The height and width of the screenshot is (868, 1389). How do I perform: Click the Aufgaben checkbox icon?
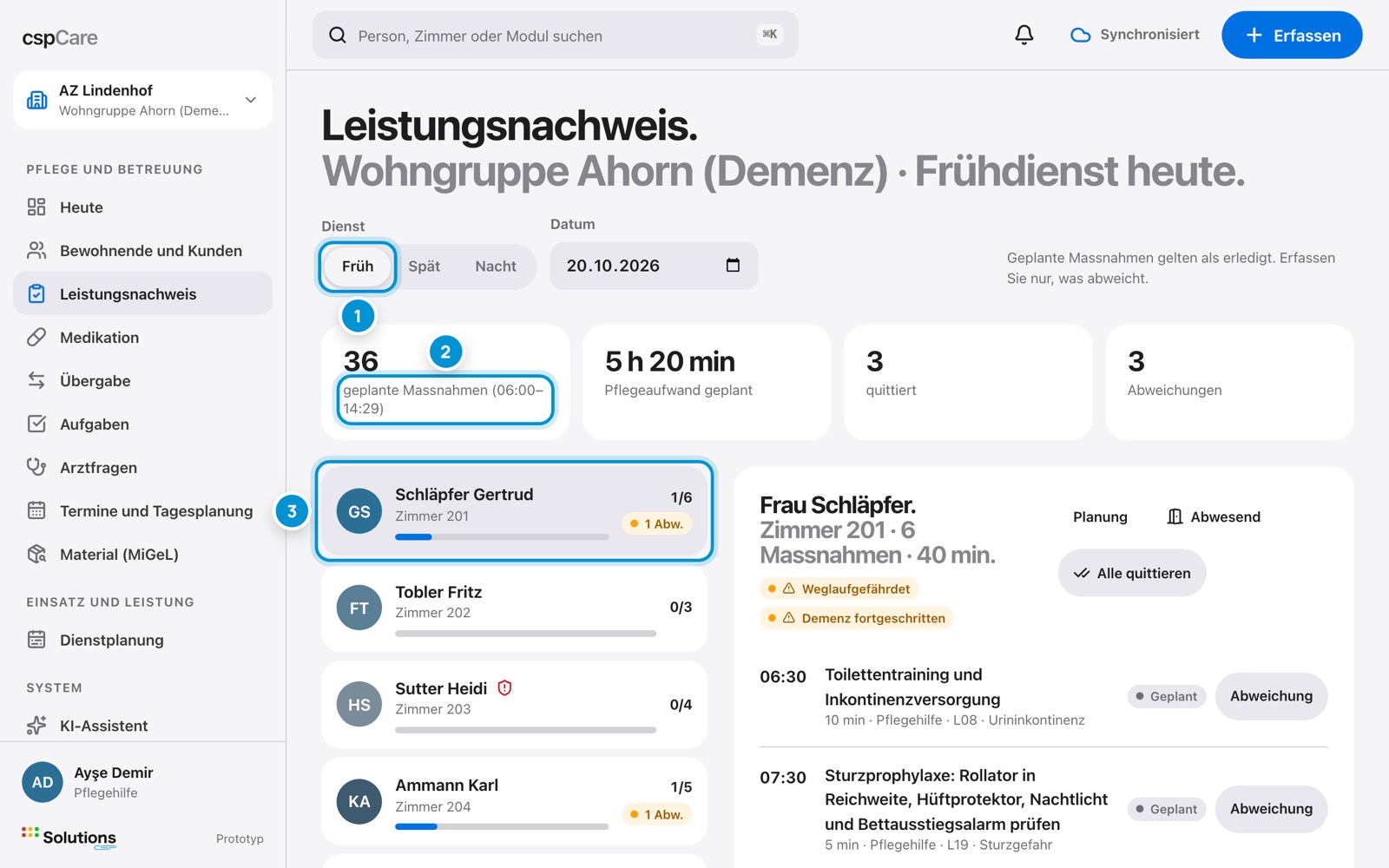36,424
